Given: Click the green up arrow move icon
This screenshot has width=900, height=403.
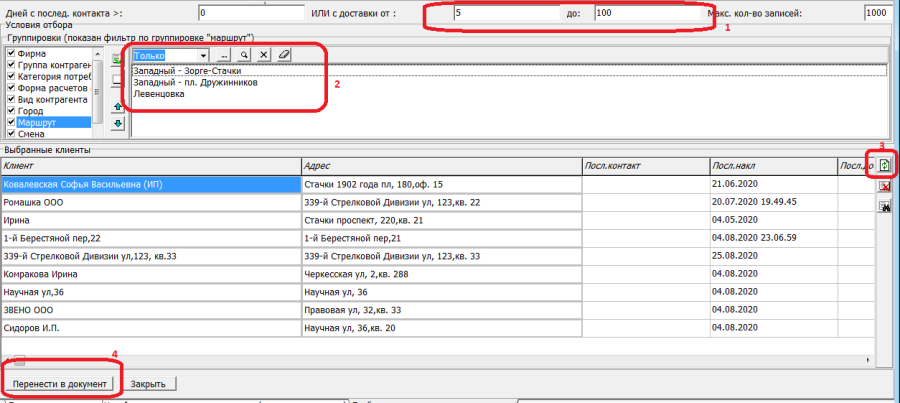Looking at the screenshot, I should pyautogui.click(x=117, y=105).
